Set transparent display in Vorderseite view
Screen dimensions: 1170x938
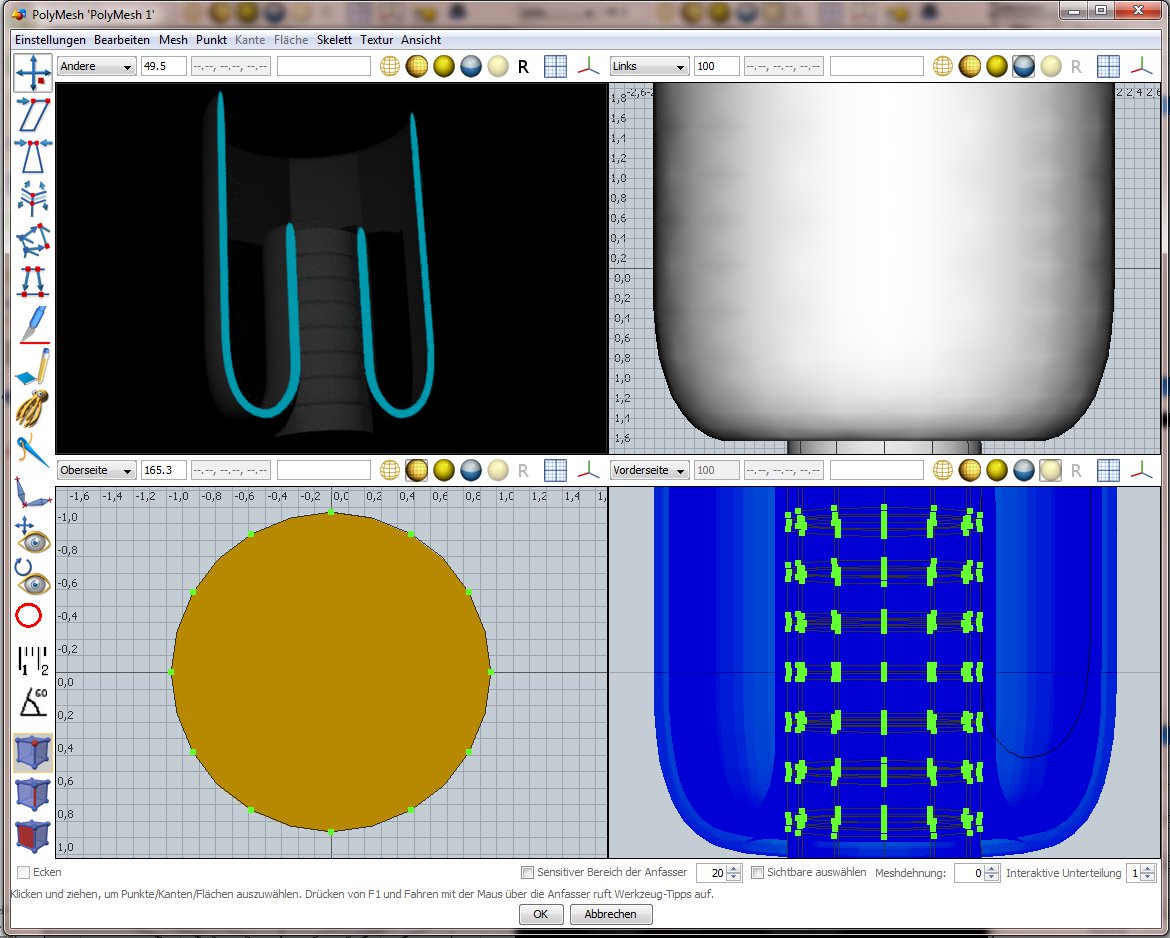pyautogui.click(x=1051, y=470)
